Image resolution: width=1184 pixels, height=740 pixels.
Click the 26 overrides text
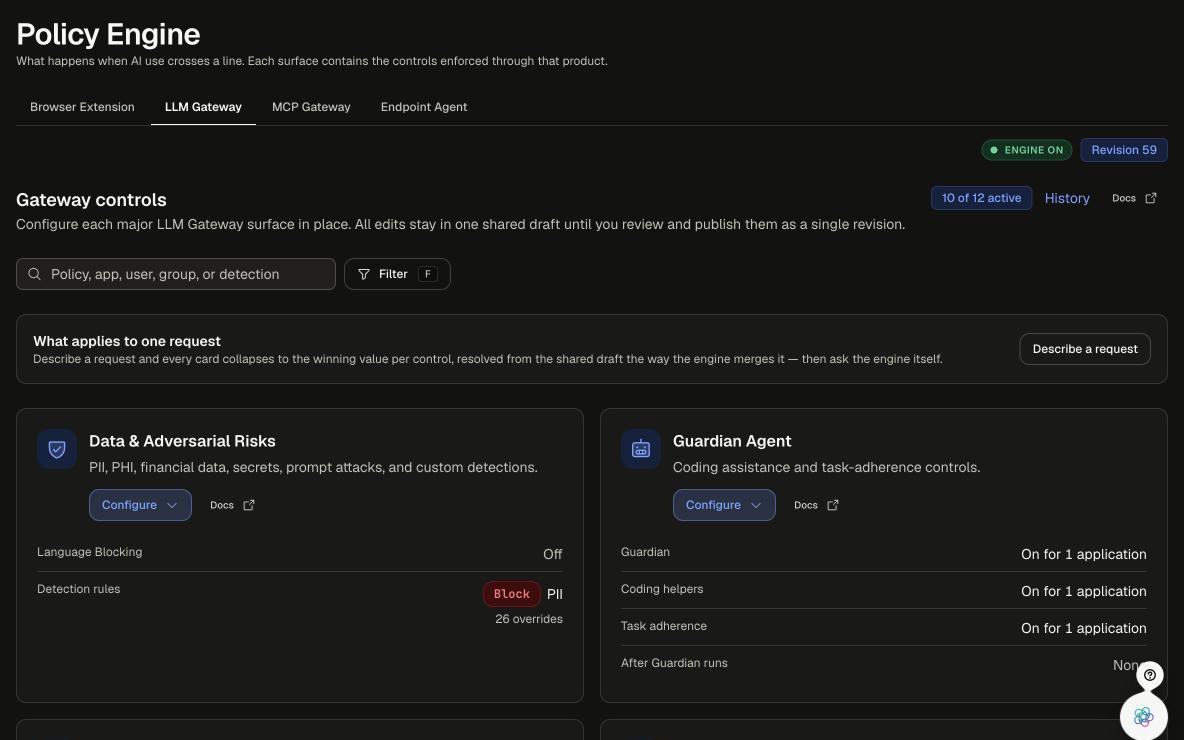point(529,619)
